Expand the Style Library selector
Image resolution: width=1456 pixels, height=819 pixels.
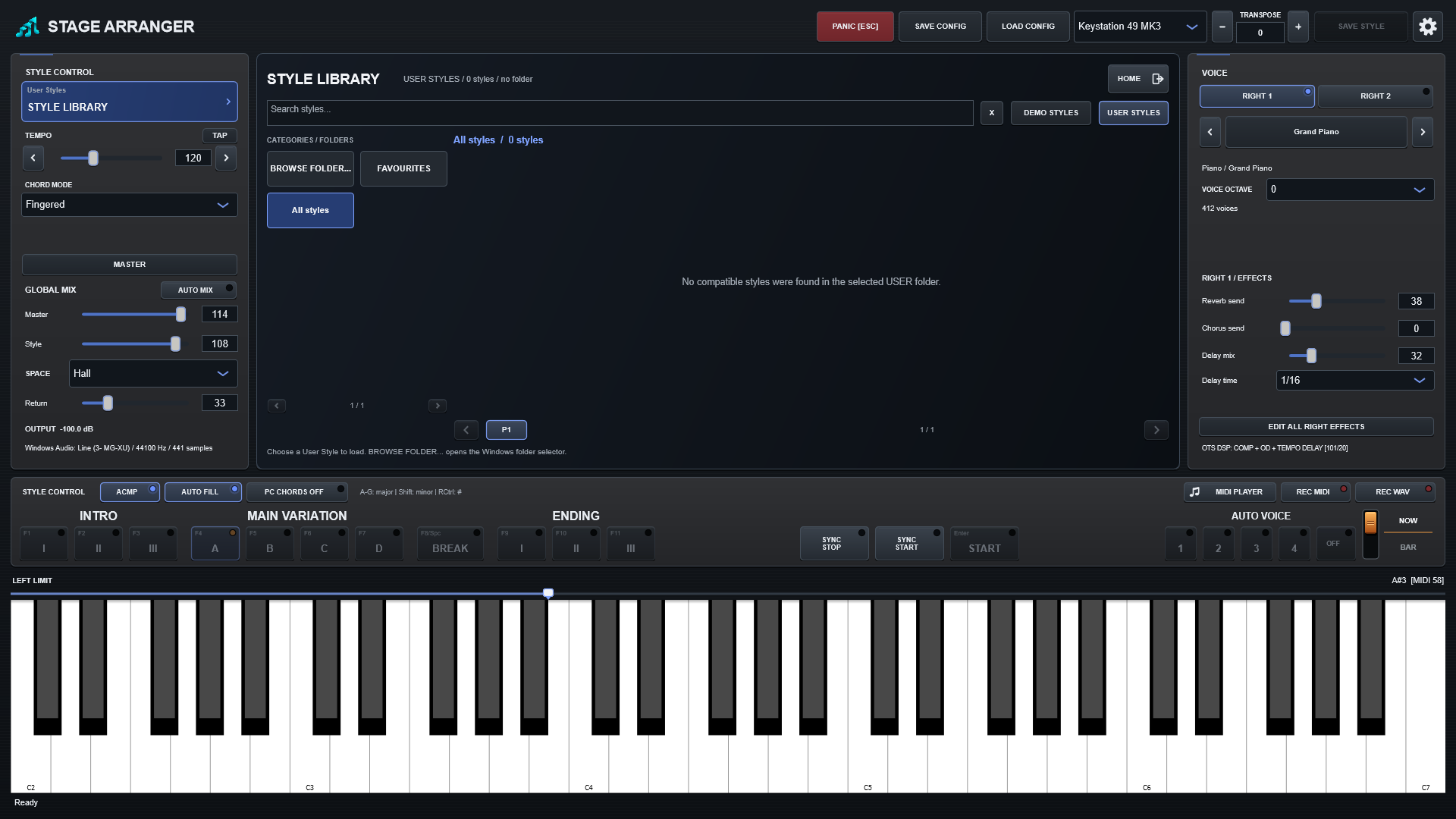click(130, 102)
